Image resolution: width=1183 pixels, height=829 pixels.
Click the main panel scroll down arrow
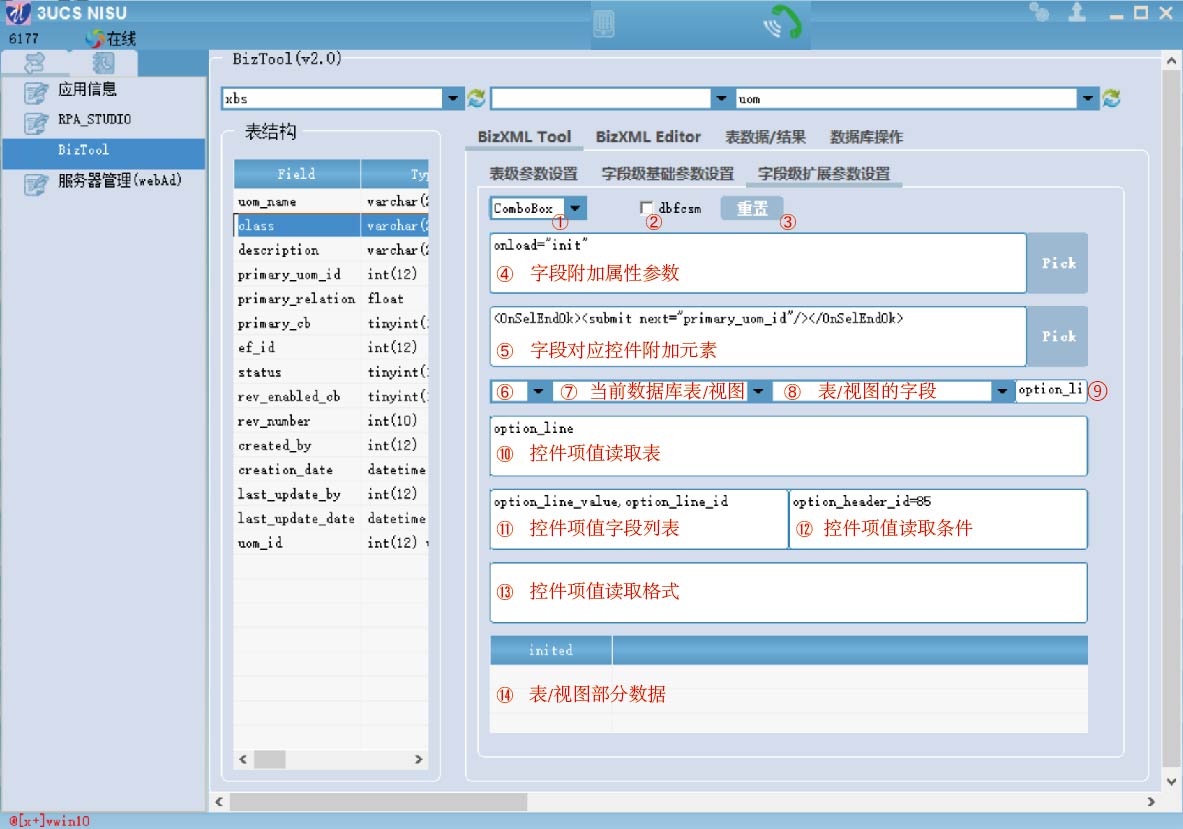click(1171, 781)
